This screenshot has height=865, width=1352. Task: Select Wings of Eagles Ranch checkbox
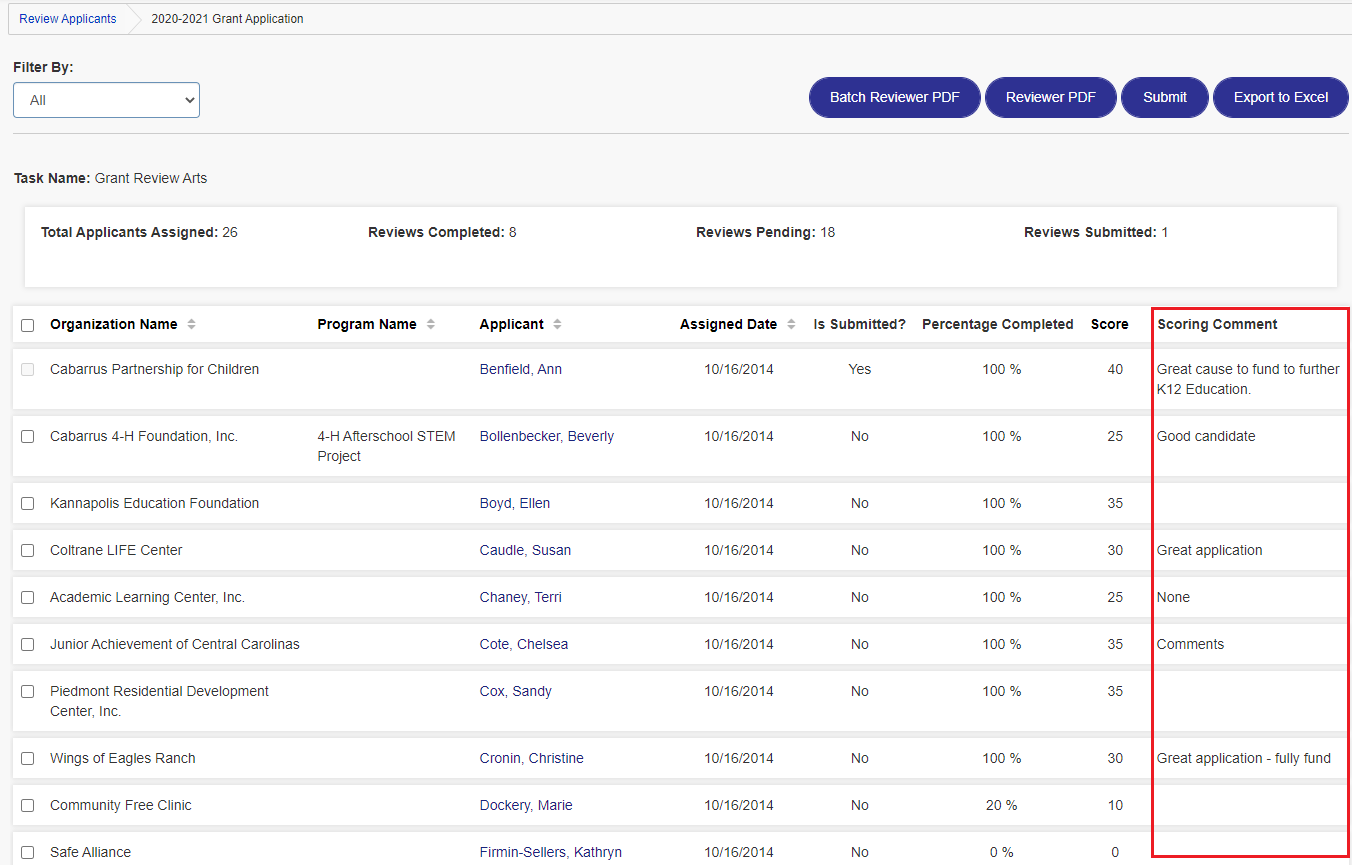[28, 759]
